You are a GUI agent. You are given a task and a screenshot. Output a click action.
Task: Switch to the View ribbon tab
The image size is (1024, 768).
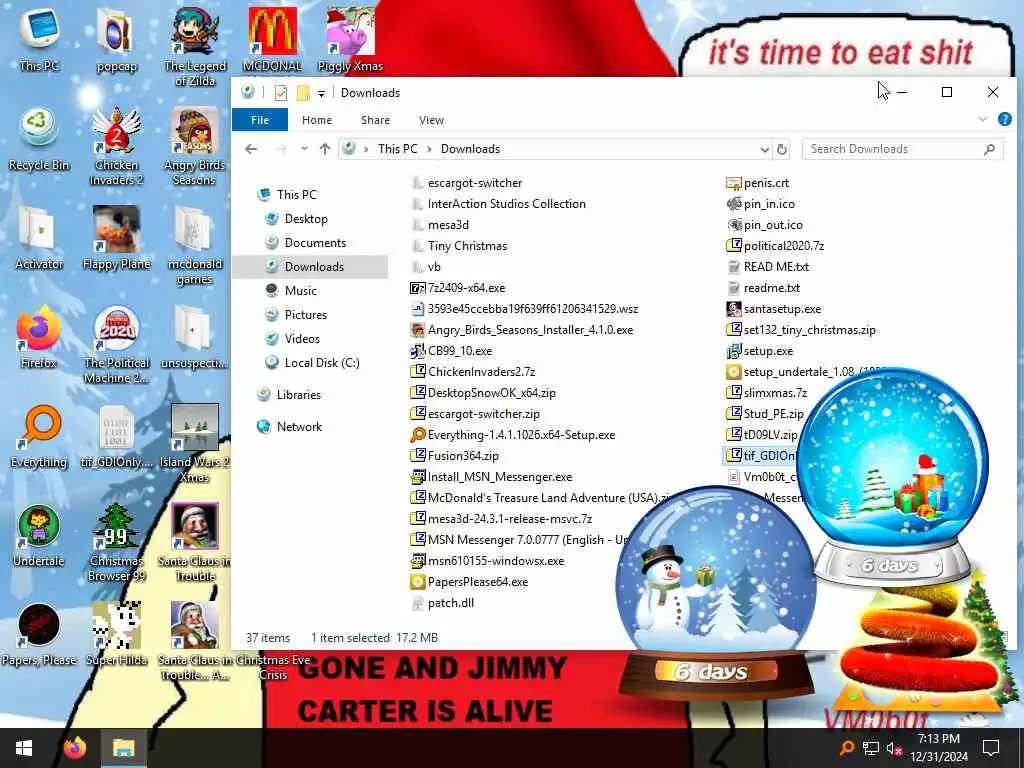click(x=431, y=120)
